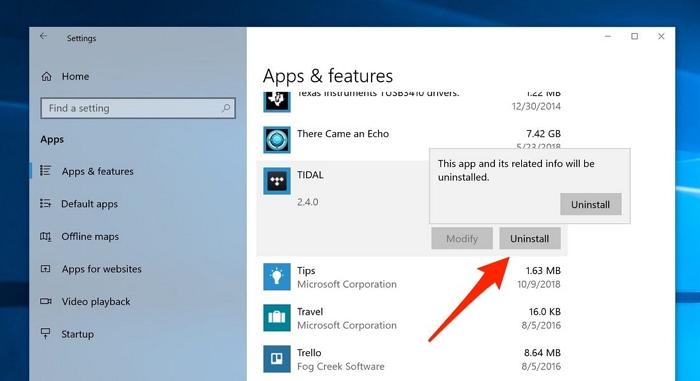700x381 pixels.
Task: Click the 7.42 GB size value
Action: tap(543, 134)
